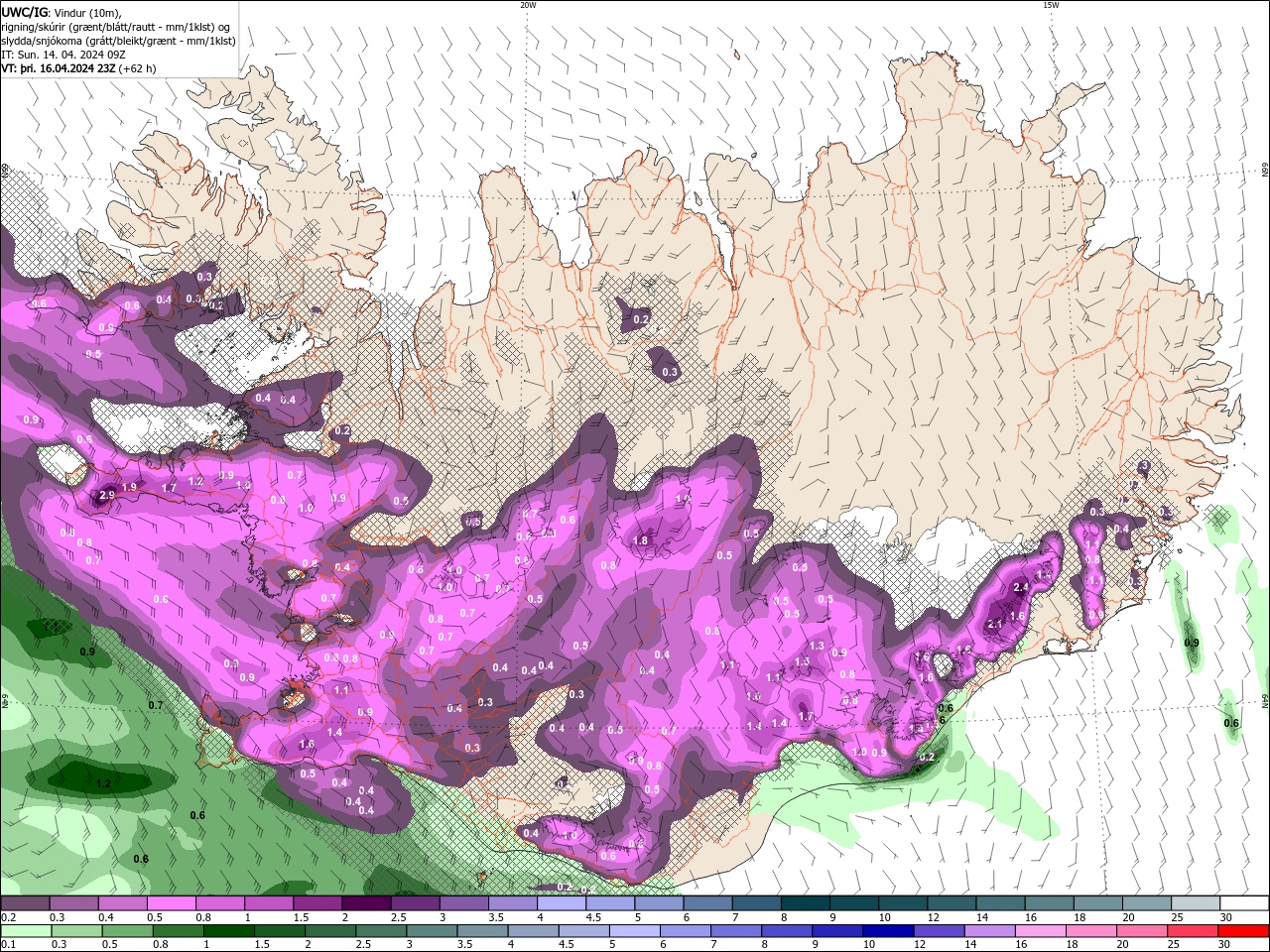Click the dark teal swatch between 8 and 9 in the upper legend
The height and width of the screenshot is (952, 1270).
805,903
